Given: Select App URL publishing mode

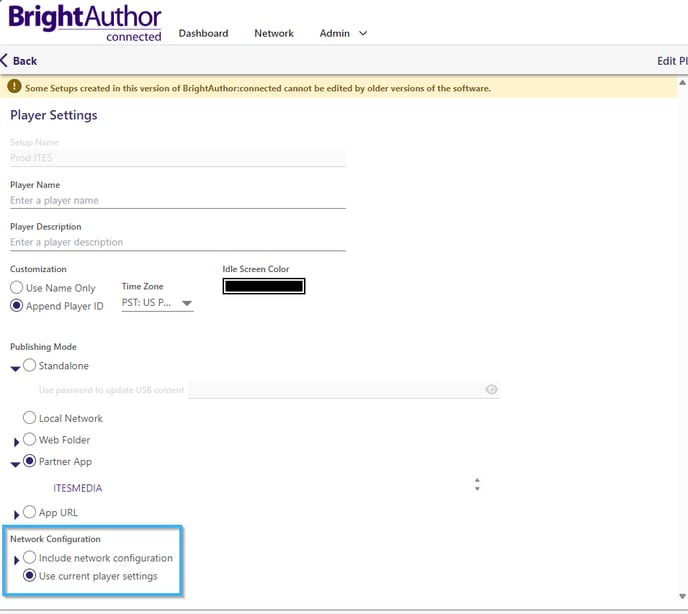Looking at the screenshot, I should click(x=29, y=512).
